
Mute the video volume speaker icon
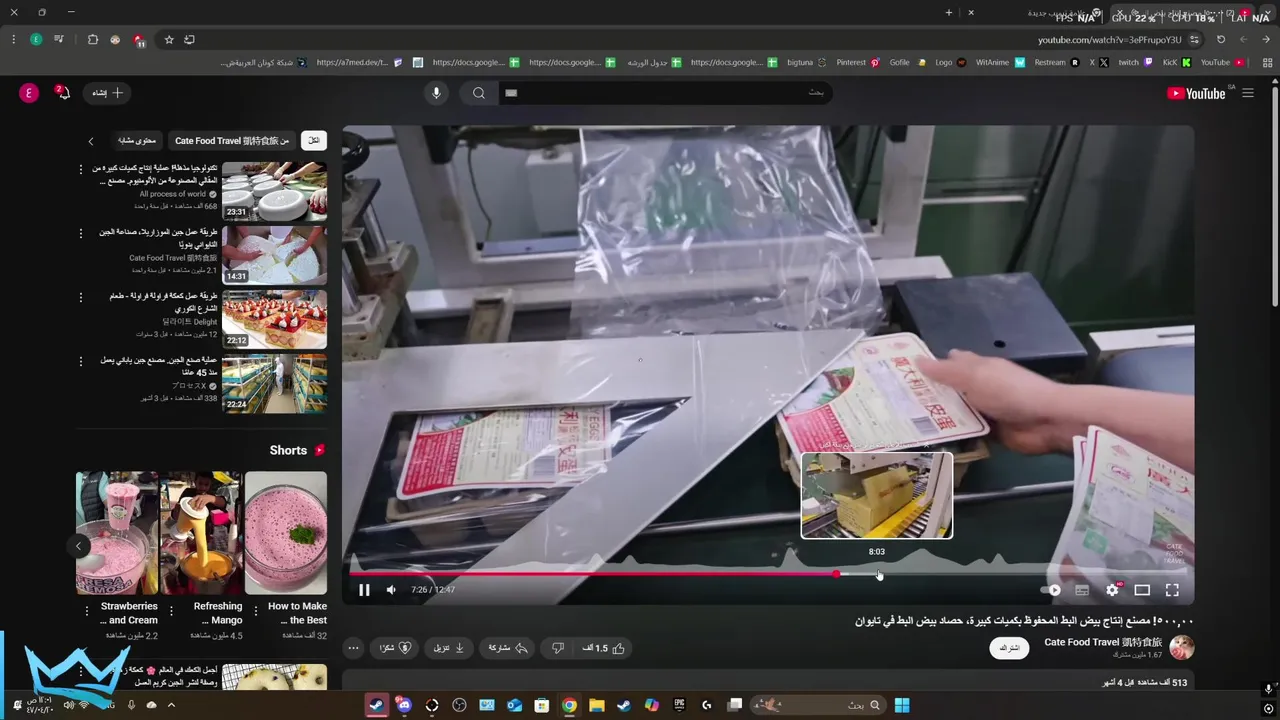pyautogui.click(x=391, y=590)
